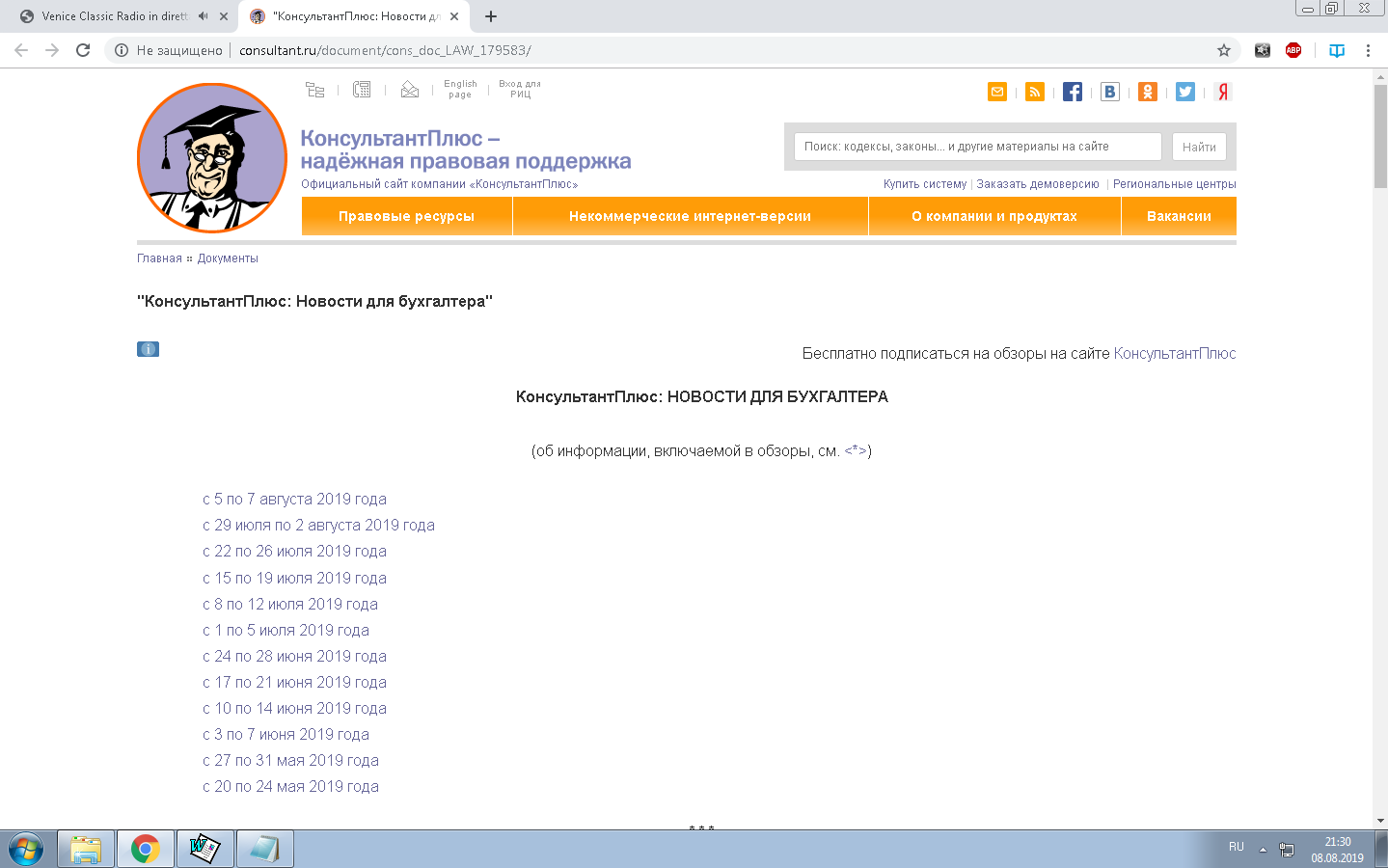Switch the RU keyboard language indicator
Screen dimensions: 1388x868
point(1237,847)
